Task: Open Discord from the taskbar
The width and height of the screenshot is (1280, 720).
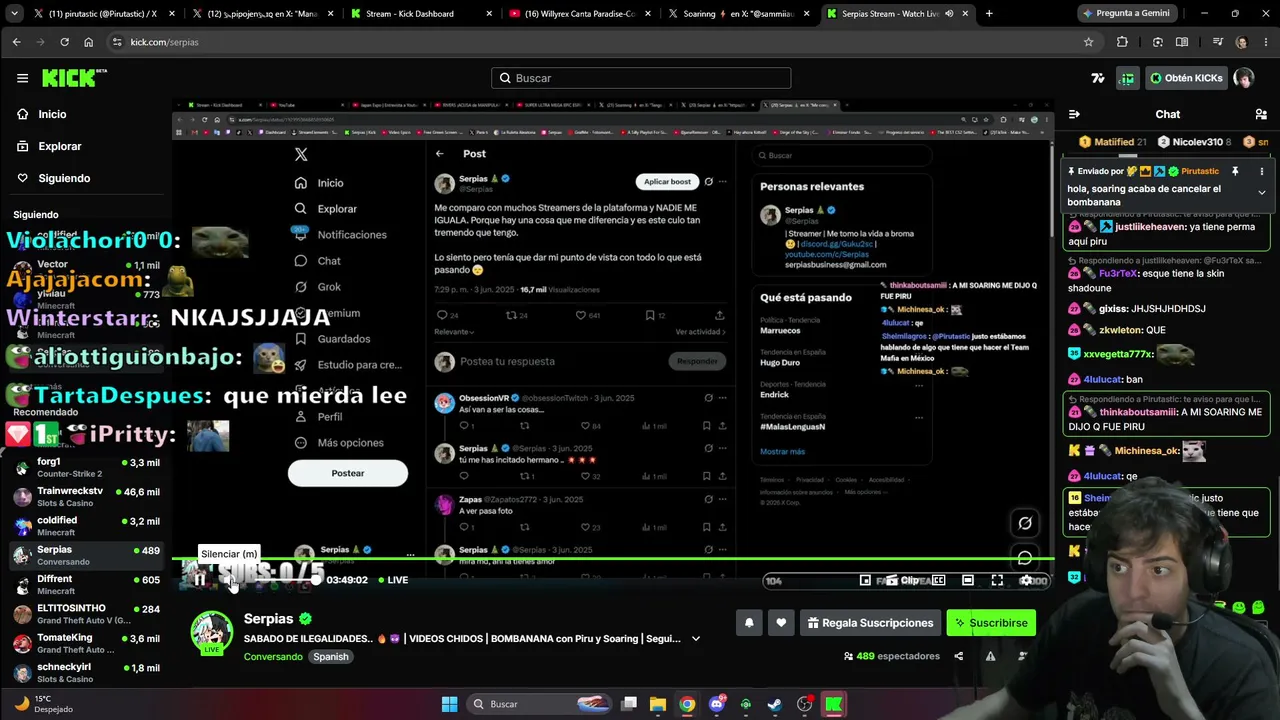Action: coord(716,704)
